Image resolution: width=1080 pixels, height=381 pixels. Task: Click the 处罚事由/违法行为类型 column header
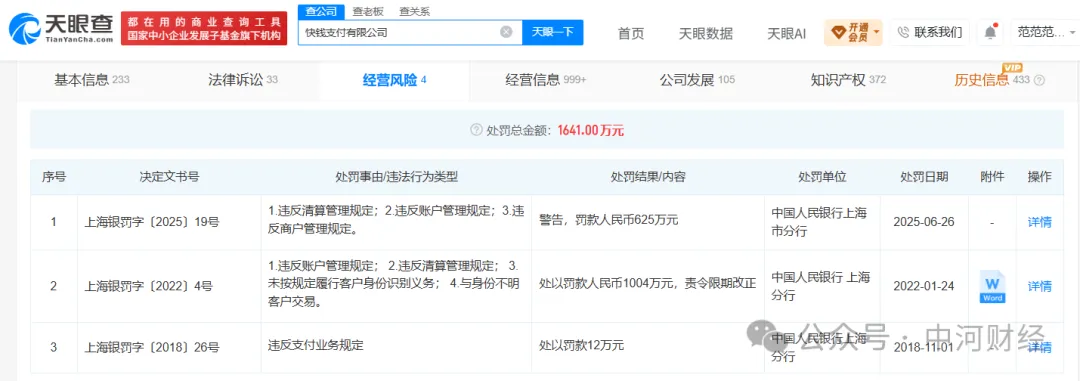click(396, 177)
